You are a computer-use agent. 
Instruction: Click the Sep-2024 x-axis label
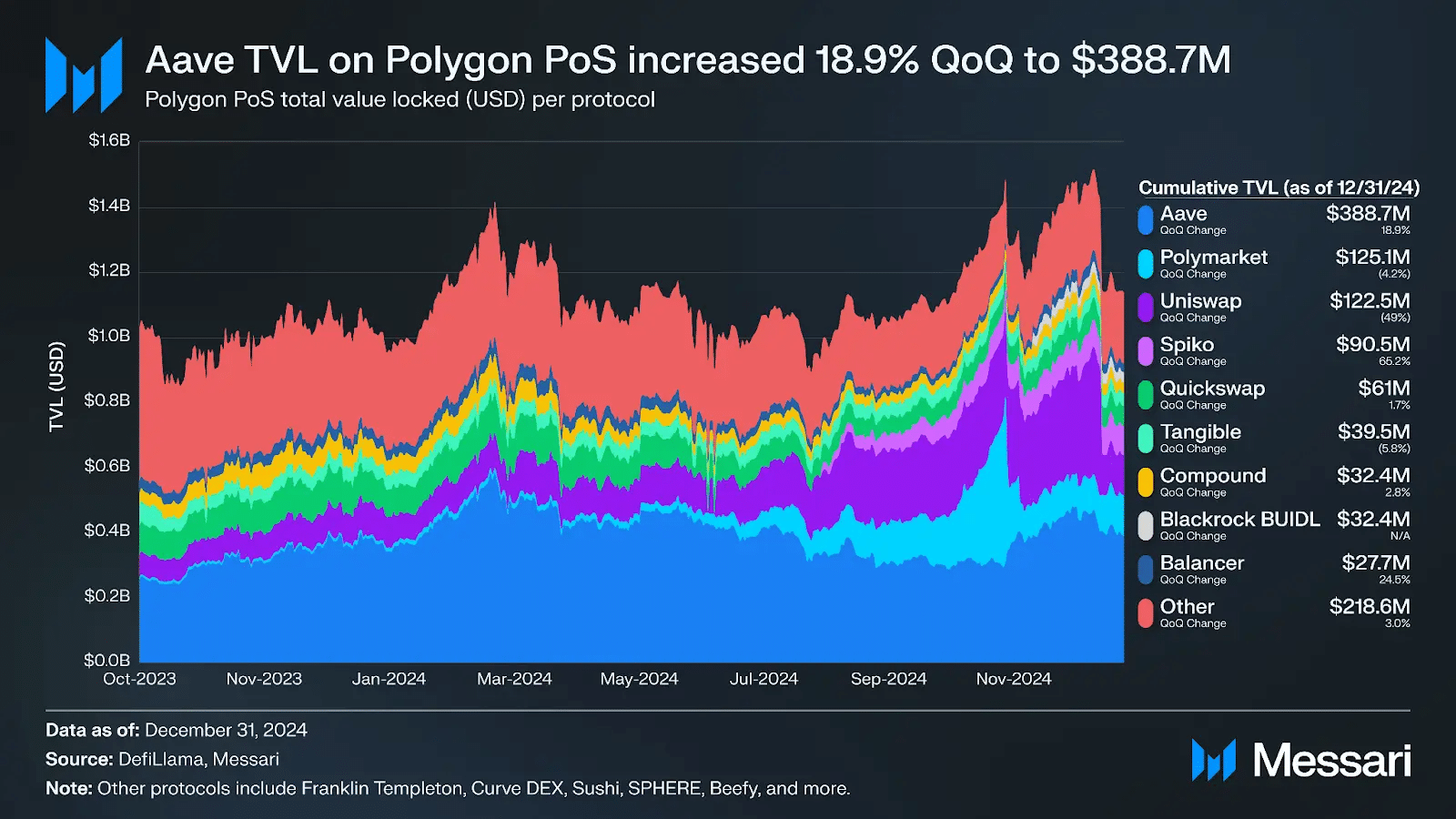pos(888,679)
